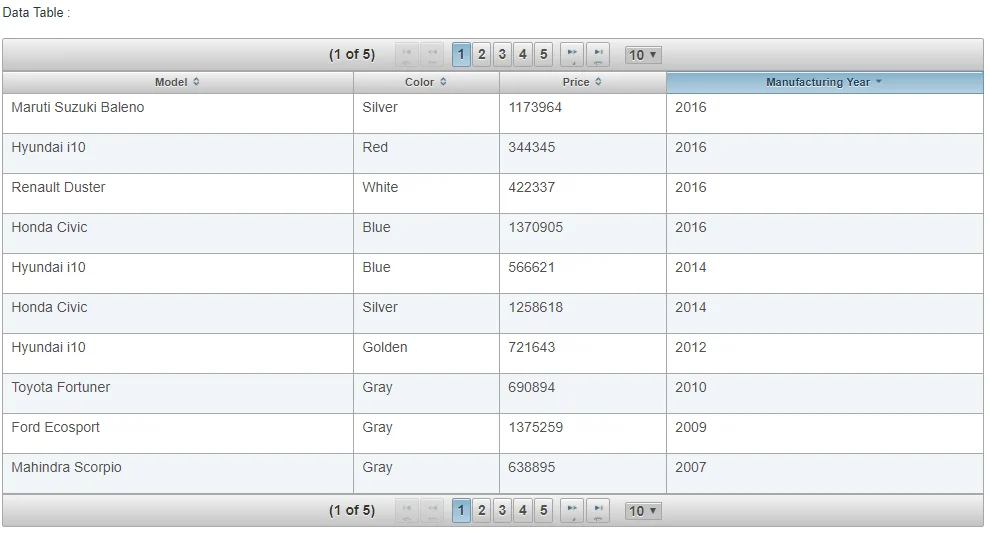Select page 2 in top paginator
The width and height of the screenshot is (990, 533).
(482, 55)
